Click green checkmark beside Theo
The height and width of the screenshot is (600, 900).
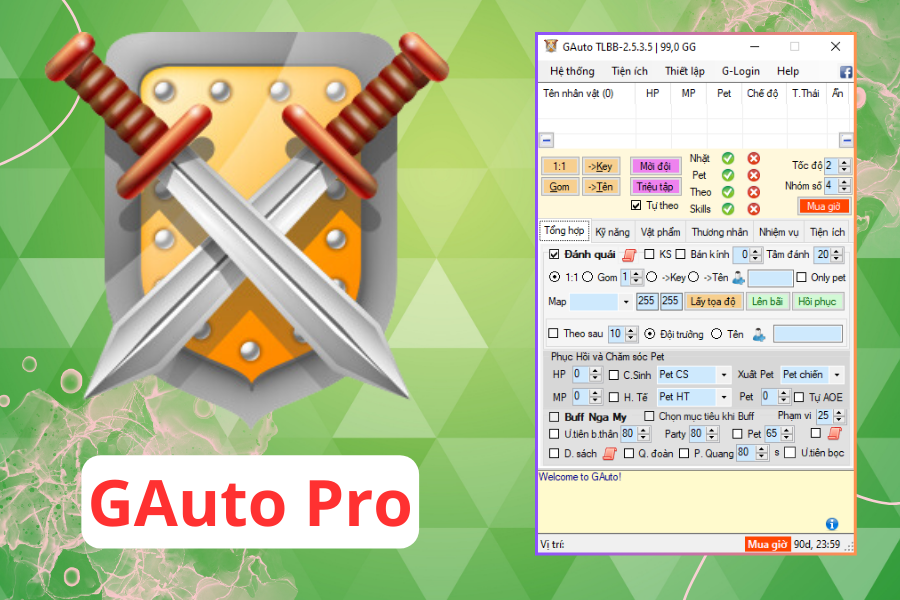(728, 192)
